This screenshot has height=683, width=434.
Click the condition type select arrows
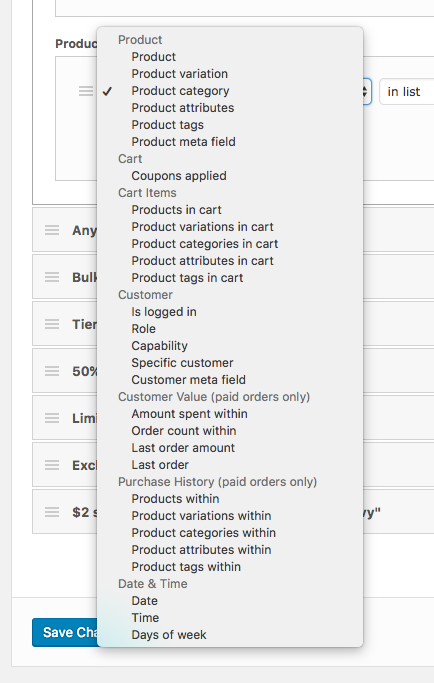[366, 91]
